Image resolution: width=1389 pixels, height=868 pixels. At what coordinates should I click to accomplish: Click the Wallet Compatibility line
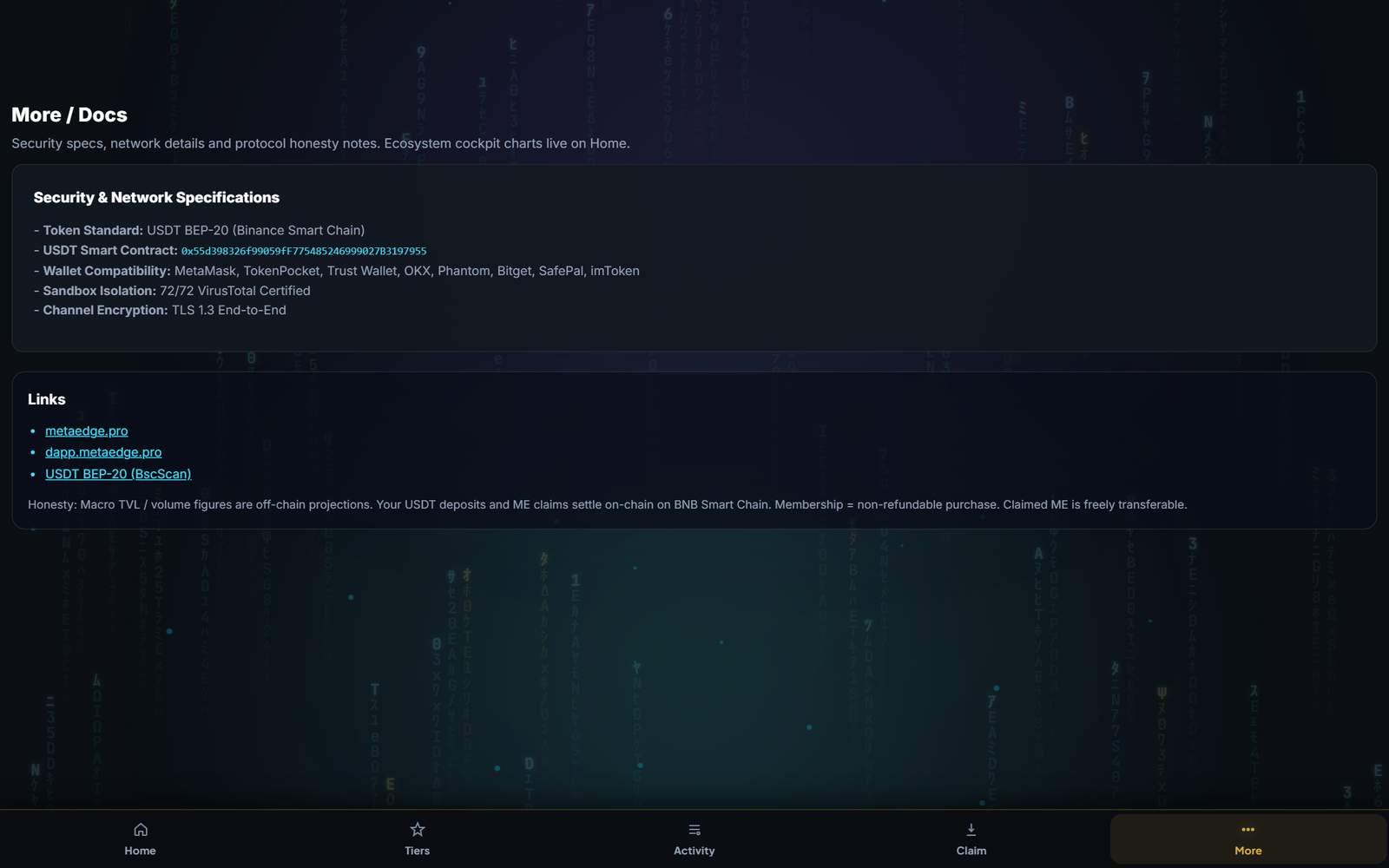337,271
